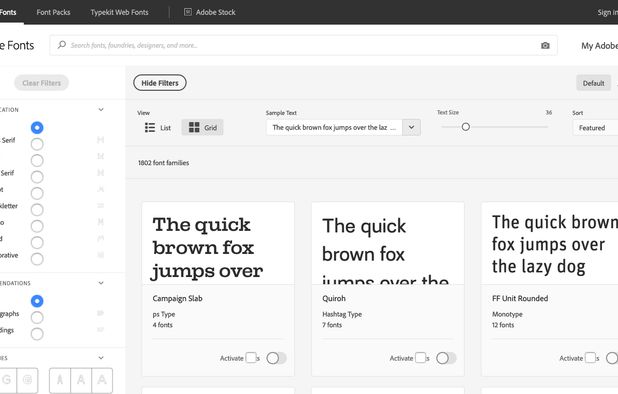The image size is (618, 394).
Task: Toggle Activate switch for Quiroh
Action: tap(446, 358)
